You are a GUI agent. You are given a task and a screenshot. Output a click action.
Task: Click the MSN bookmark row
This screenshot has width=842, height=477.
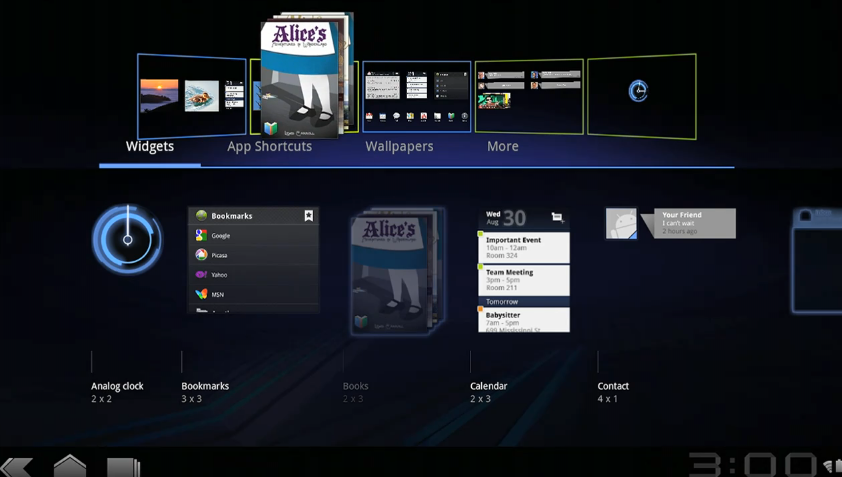[x=253, y=294]
